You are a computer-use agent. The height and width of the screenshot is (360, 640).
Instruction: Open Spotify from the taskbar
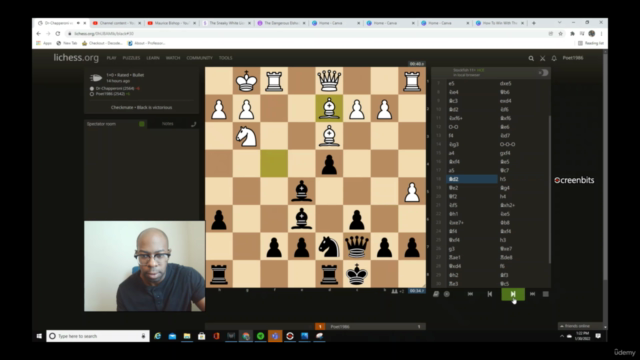[260, 336]
